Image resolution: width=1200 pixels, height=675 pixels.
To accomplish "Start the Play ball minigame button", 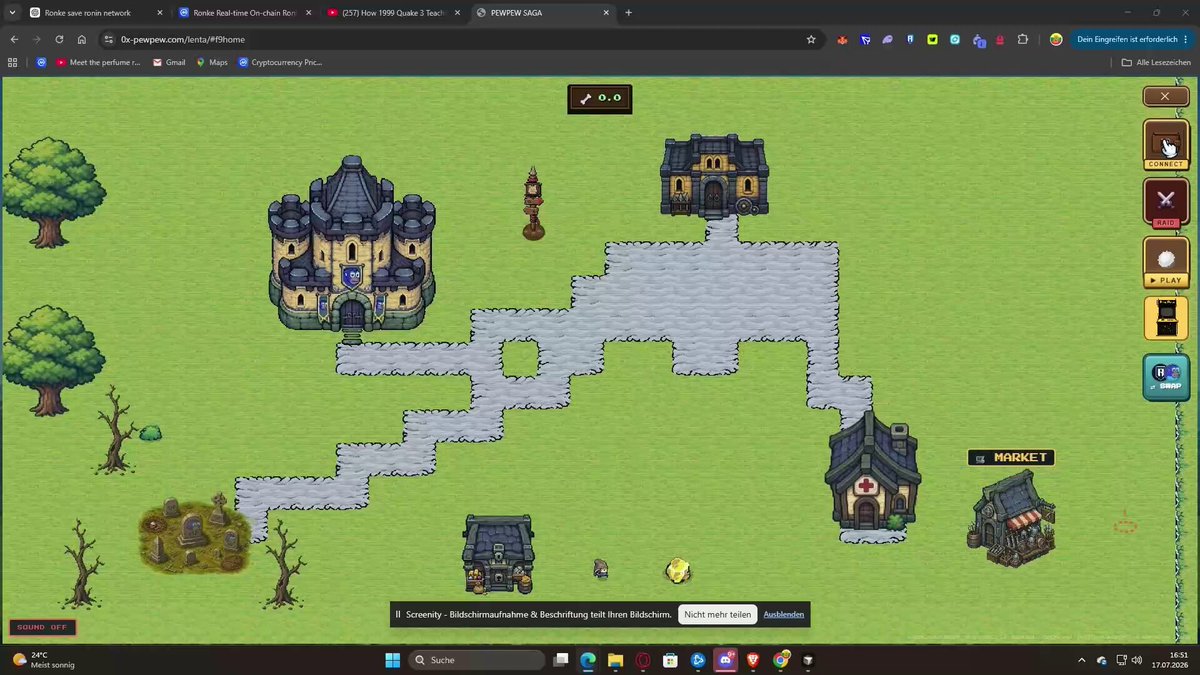I will pos(1165,262).
